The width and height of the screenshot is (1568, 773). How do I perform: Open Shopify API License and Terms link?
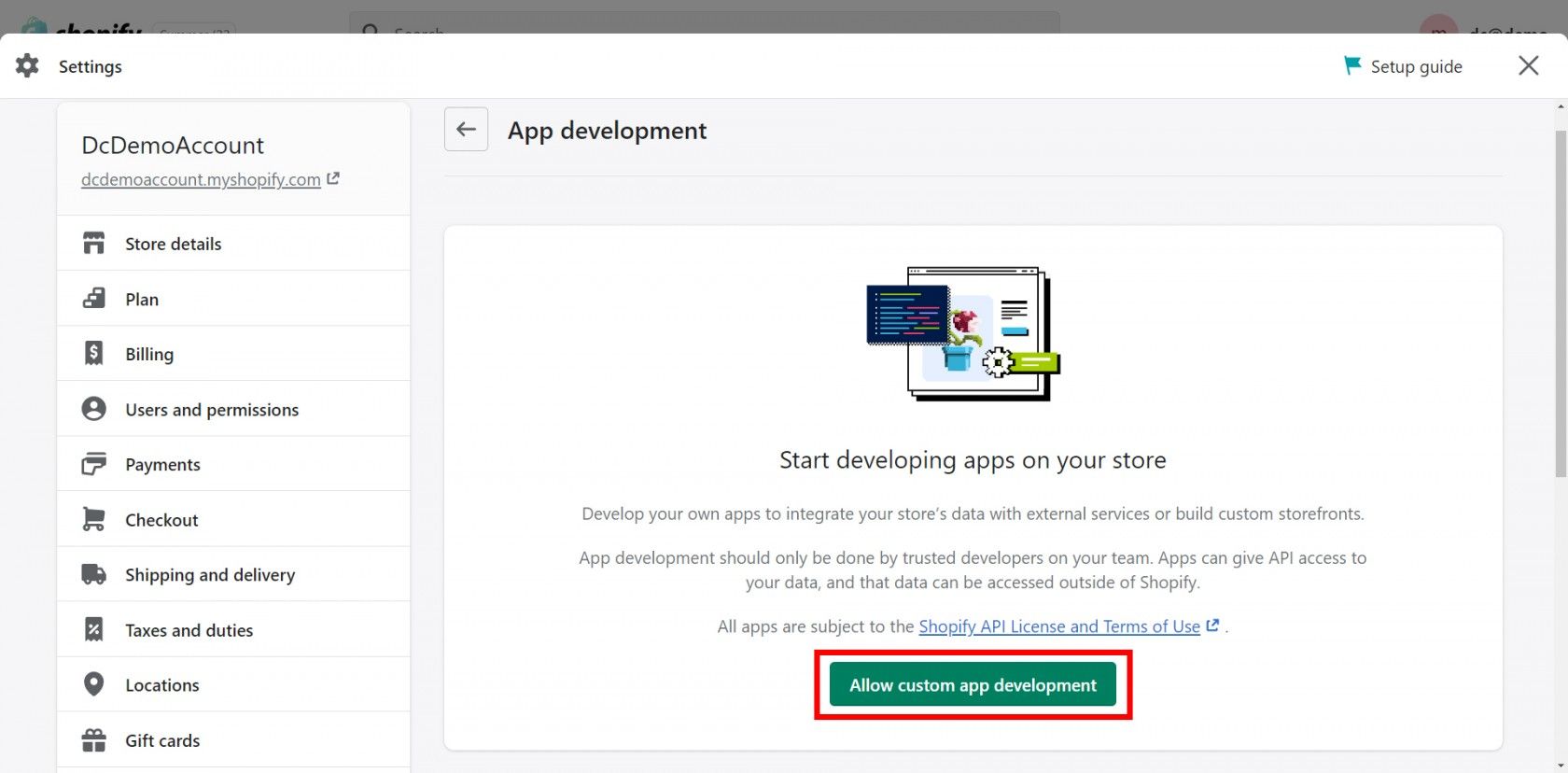pos(1058,626)
